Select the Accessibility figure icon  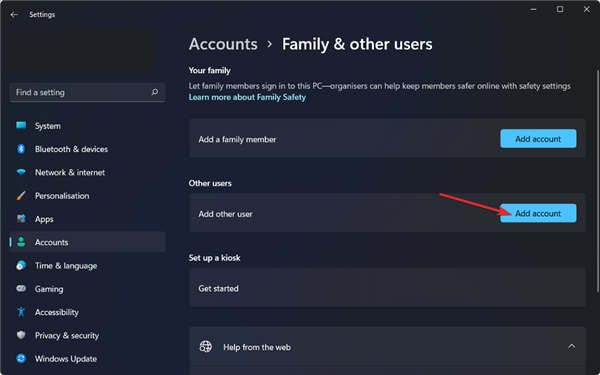point(21,312)
